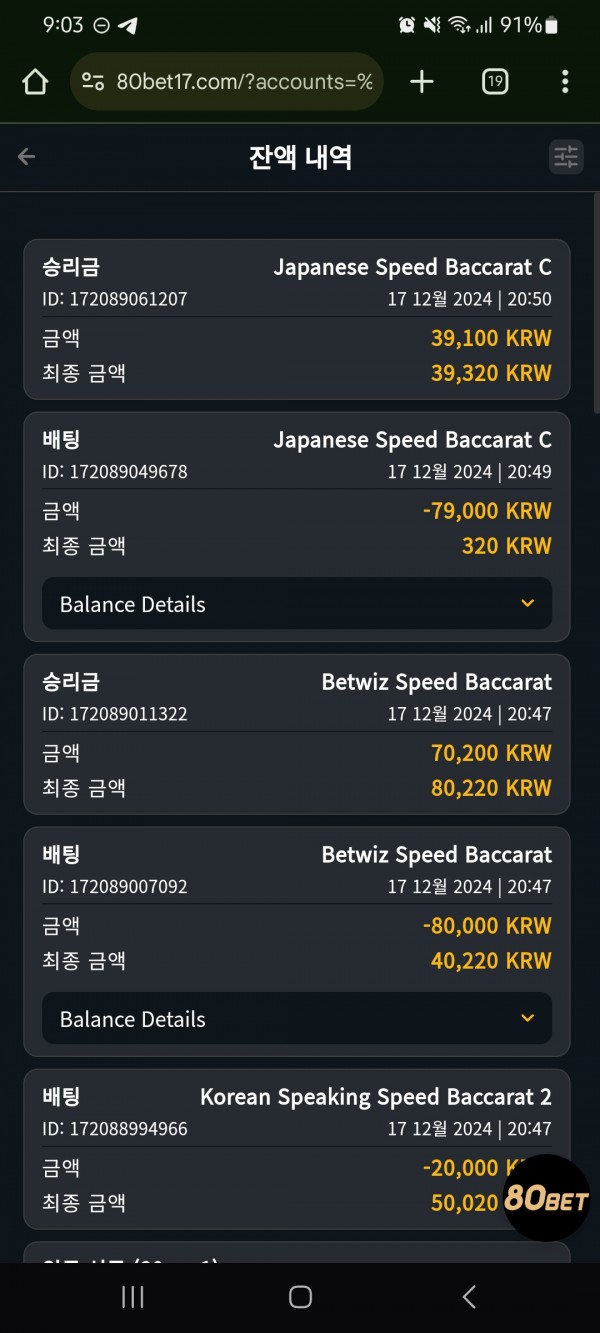600x1333 pixels.
Task: Open the tab switcher showing 19
Action: [495, 82]
